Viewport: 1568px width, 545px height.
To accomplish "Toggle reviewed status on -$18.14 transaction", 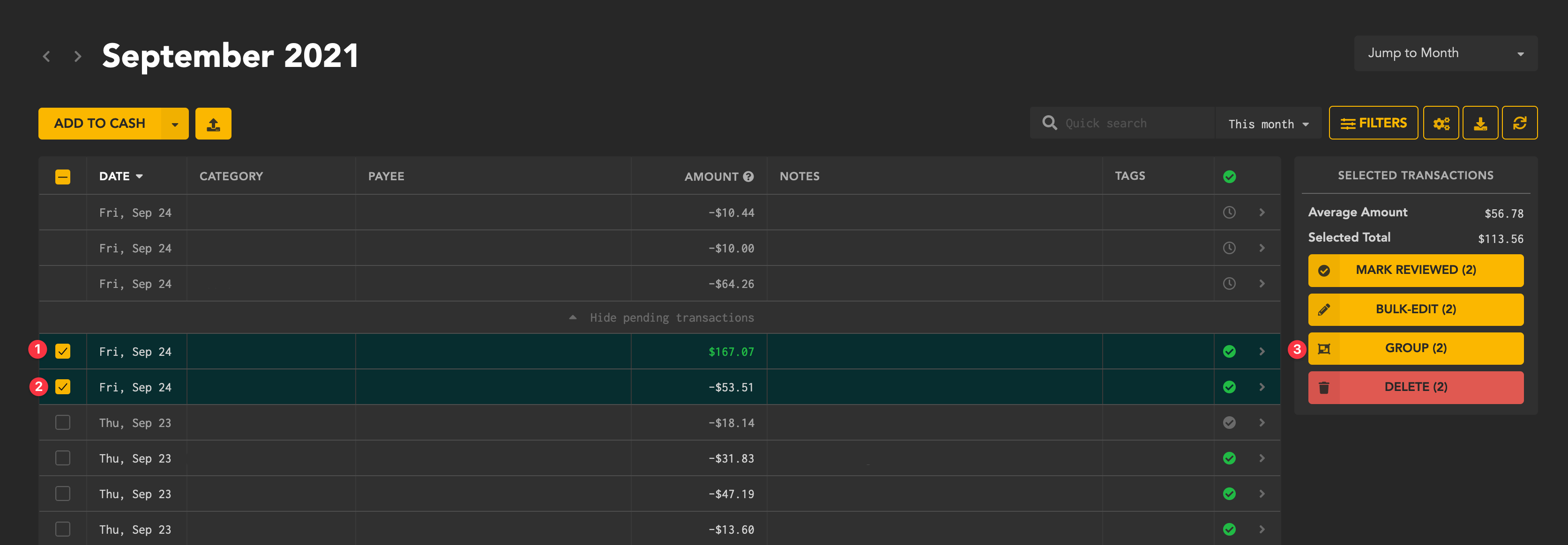I will point(1229,423).
